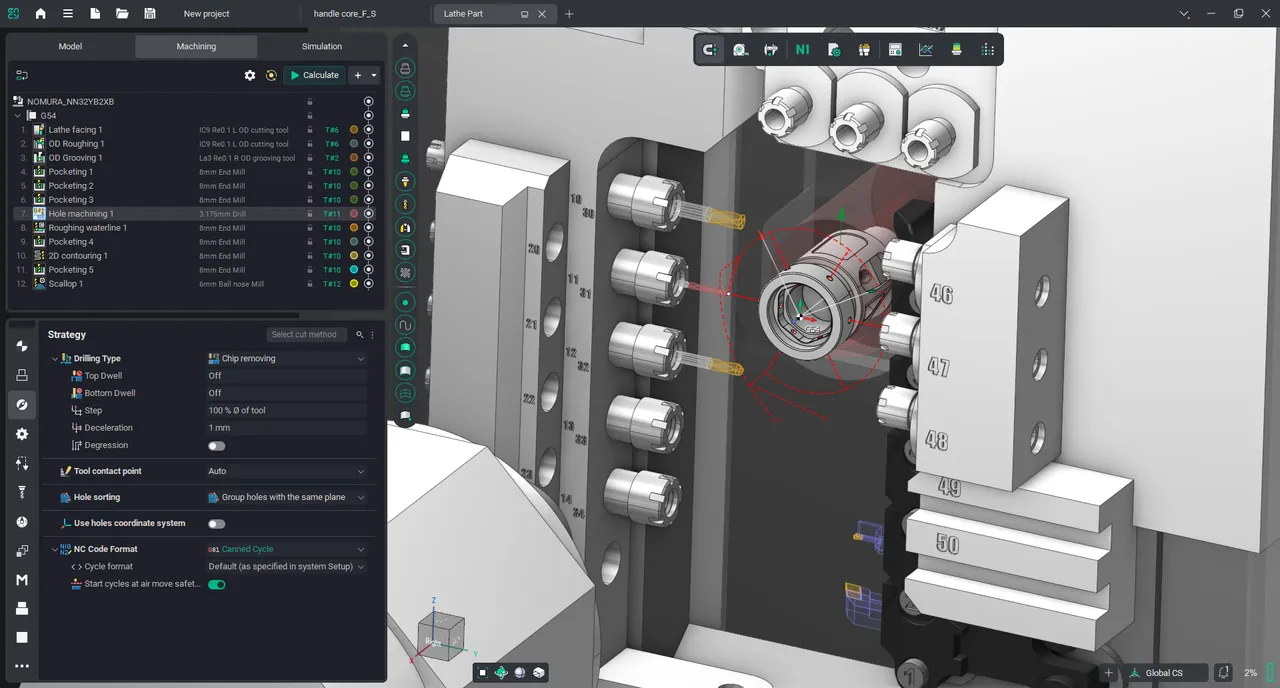Toggle enable circle for Hole machining 1
Image resolution: width=1280 pixels, height=688 pixels.
point(368,214)
